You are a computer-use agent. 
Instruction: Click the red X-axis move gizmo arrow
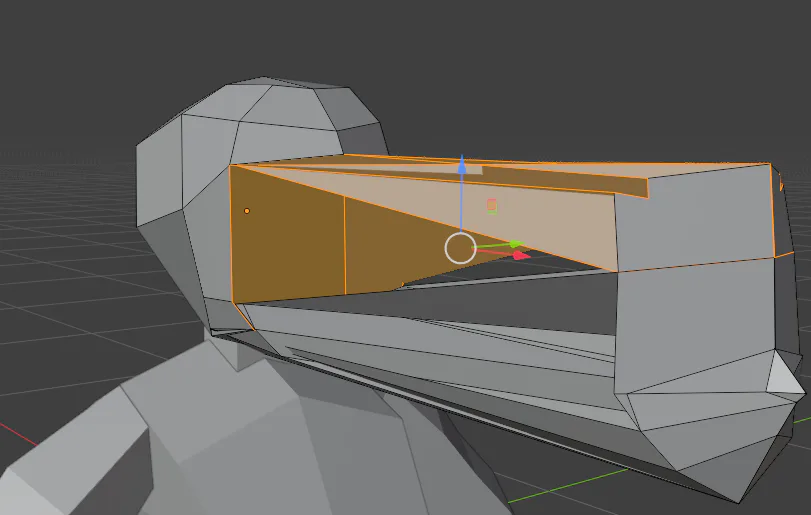521,255
